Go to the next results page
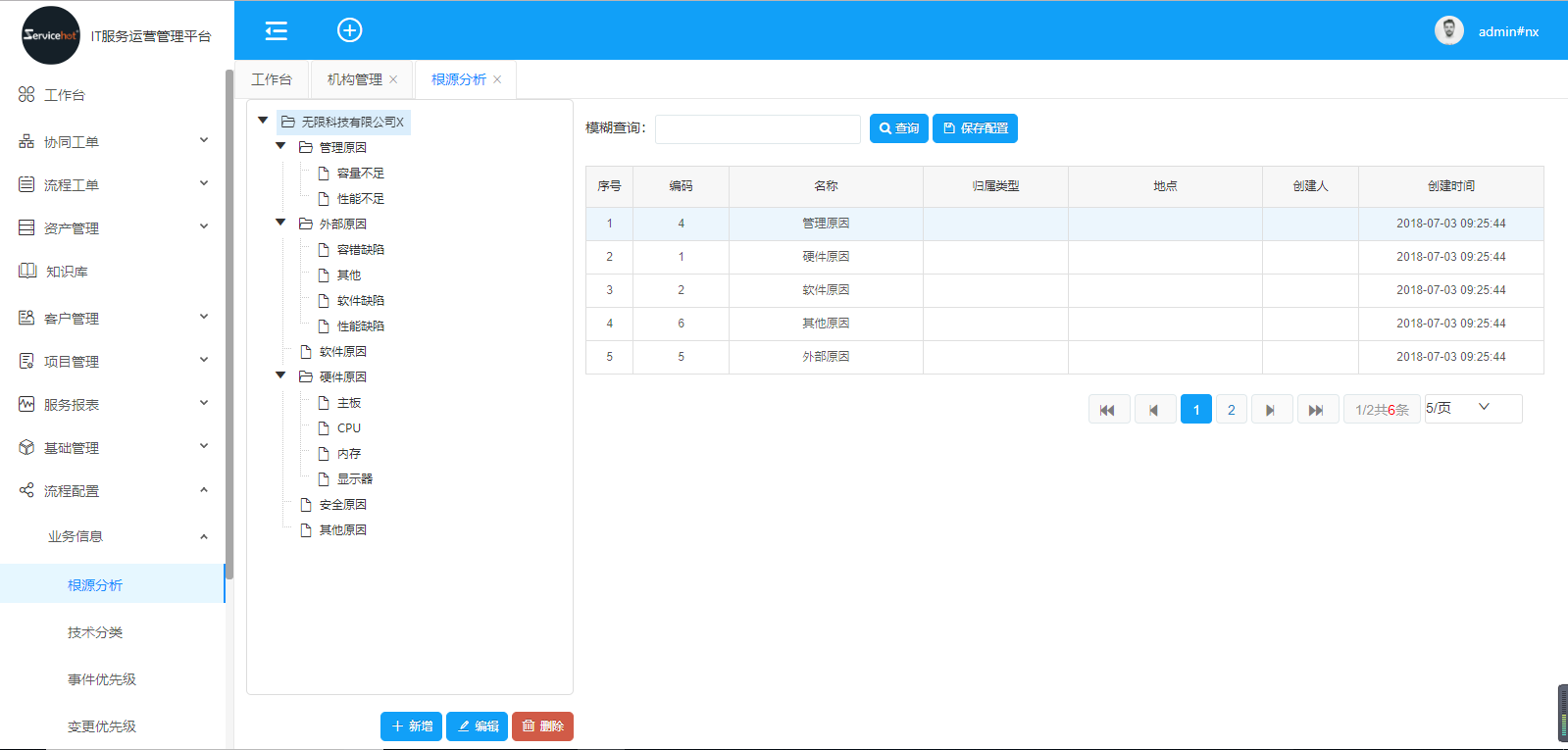Screen dimensions: 1568x750 [1271, 410]
